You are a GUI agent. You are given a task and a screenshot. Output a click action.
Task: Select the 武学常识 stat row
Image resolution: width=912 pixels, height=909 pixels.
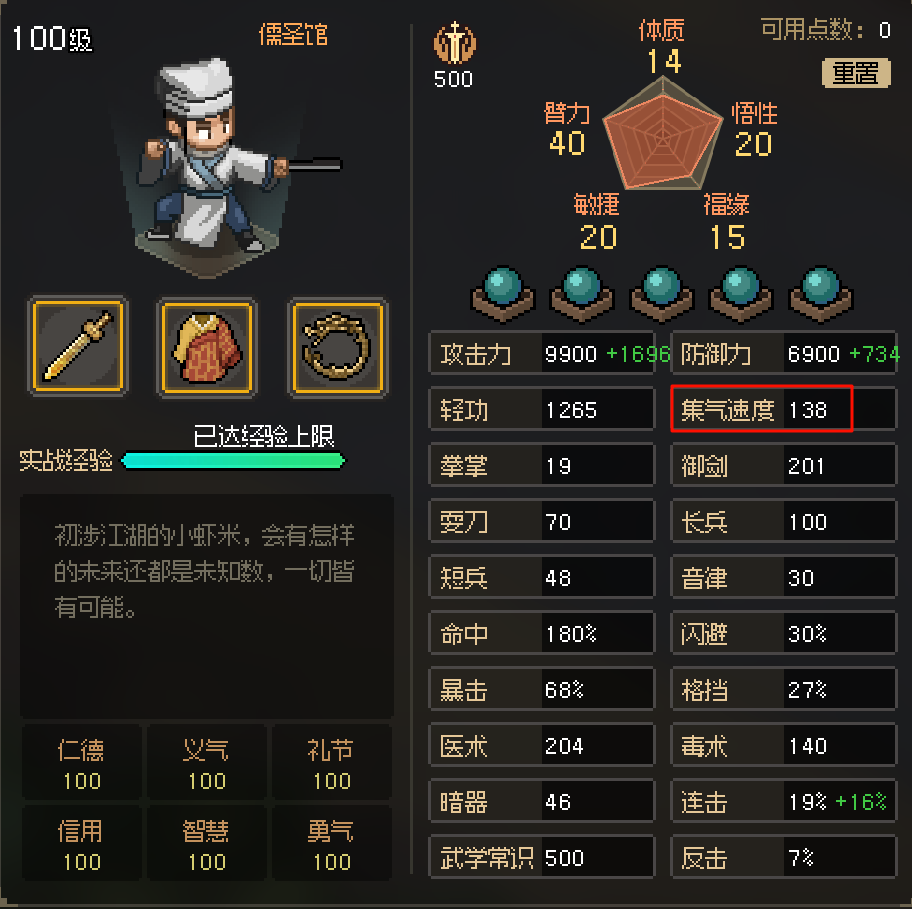point(542,857)
